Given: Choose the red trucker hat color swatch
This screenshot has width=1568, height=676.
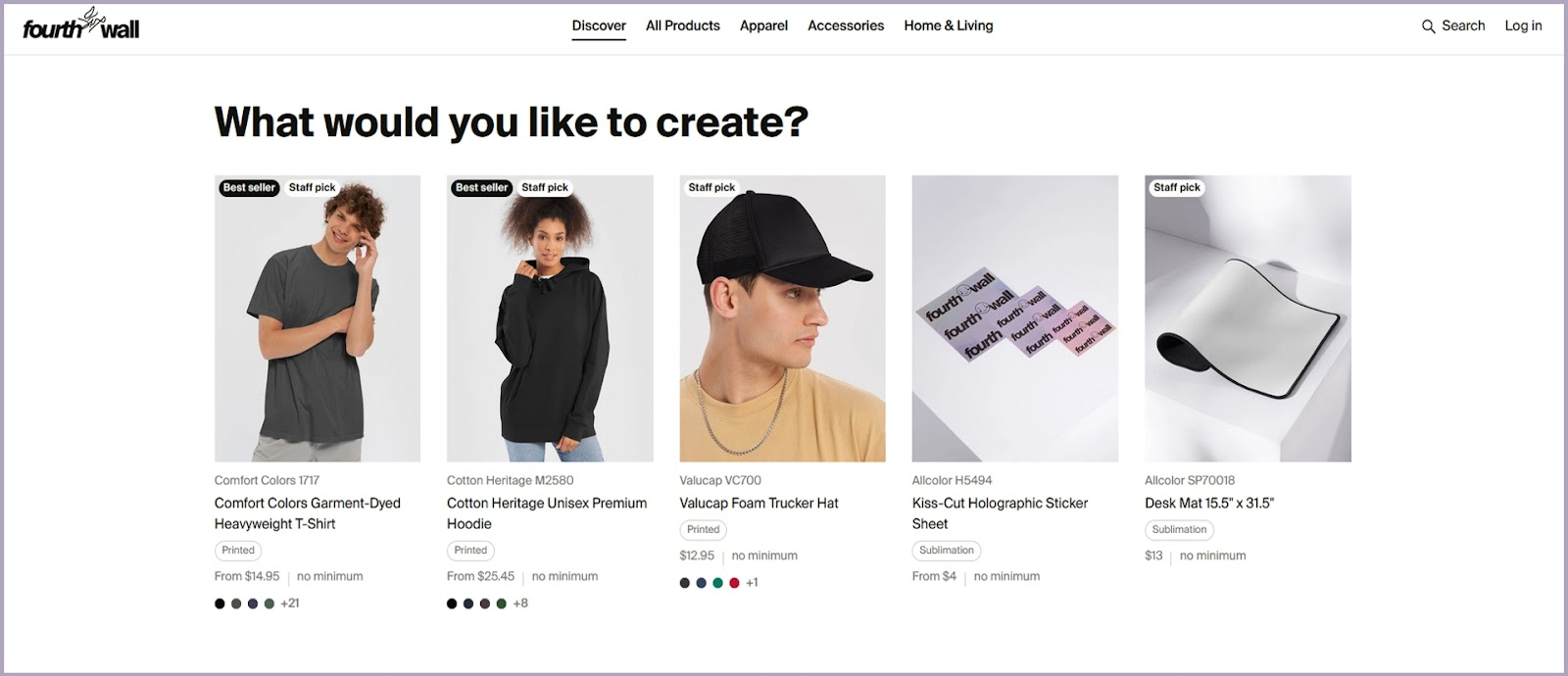Looking at the screenshot, I should tap(734, 583).
